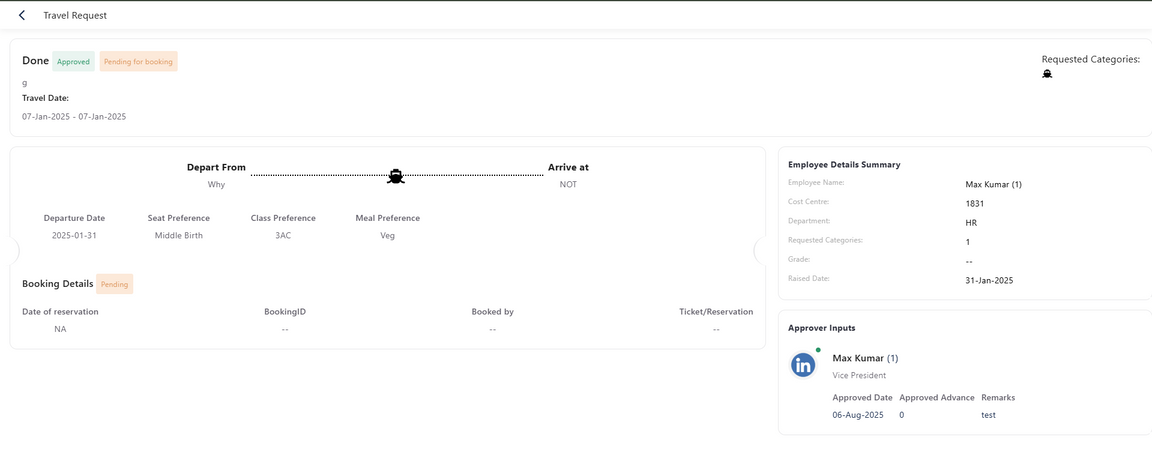This screenshot has width=1152, height=476.
Task: Go back using the arrow beside Travel Request
Action: (x=22, y=15)
